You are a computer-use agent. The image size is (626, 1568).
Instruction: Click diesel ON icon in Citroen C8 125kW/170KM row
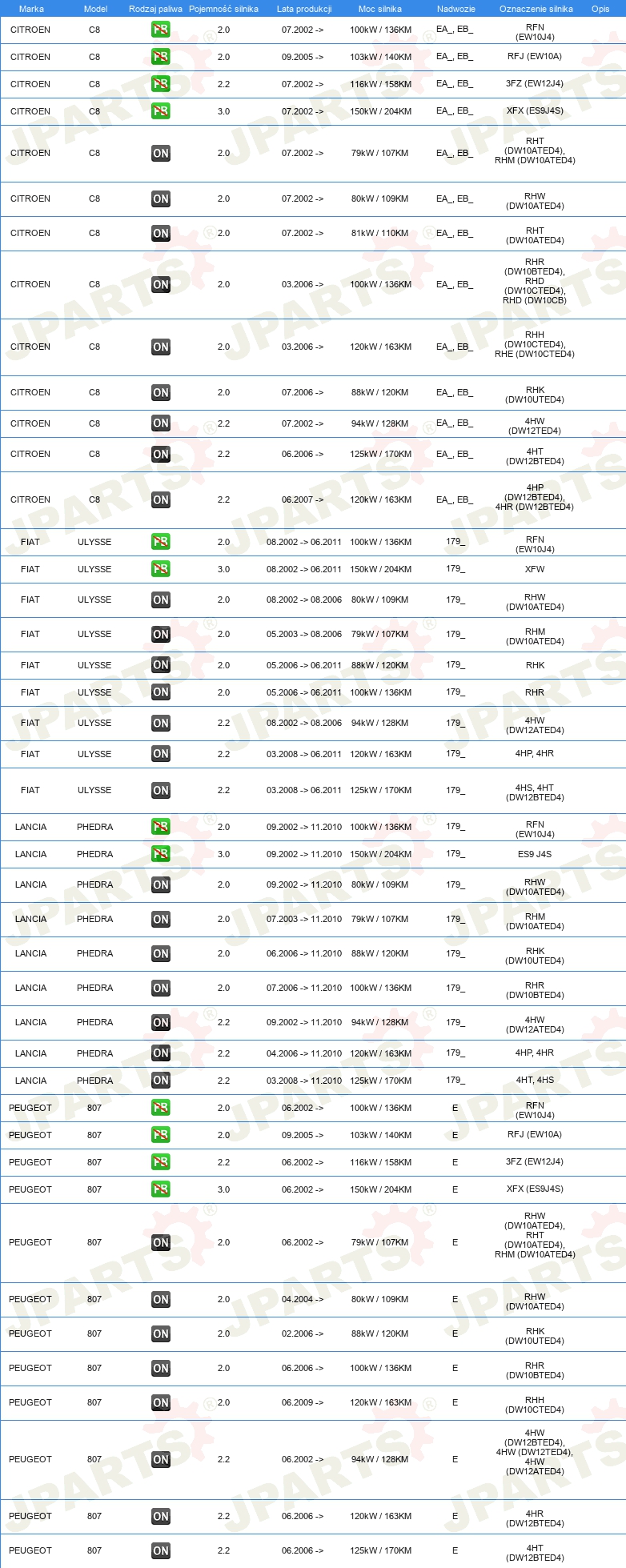point(161,454)
